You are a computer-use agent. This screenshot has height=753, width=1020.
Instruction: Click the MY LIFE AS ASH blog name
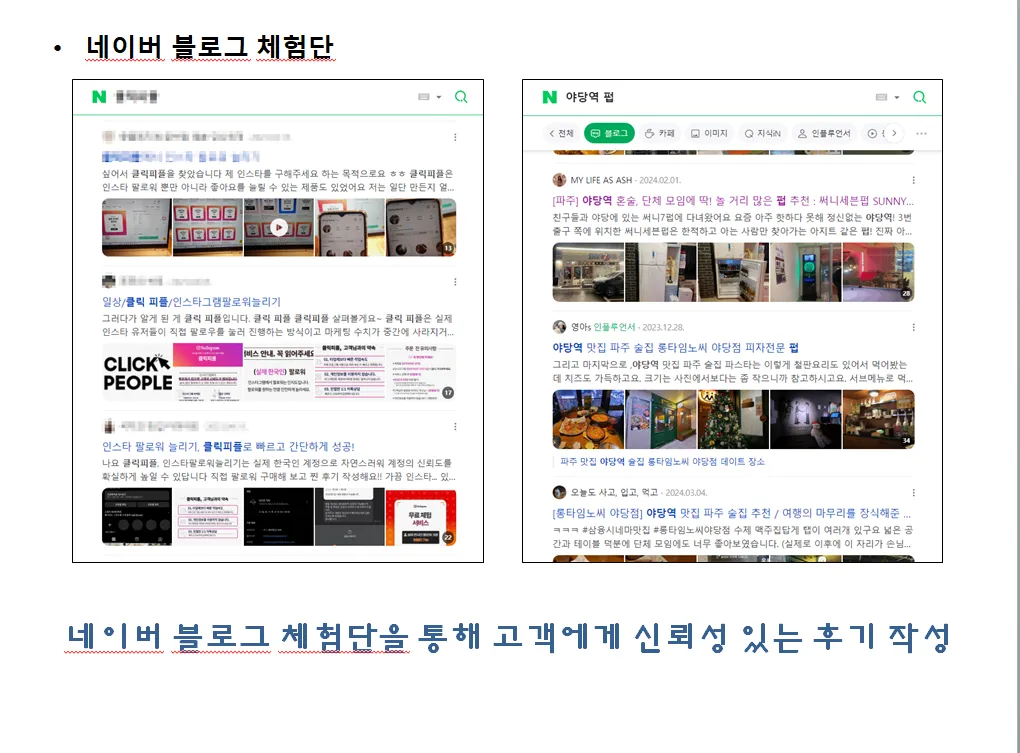click(x=601, y=180)
